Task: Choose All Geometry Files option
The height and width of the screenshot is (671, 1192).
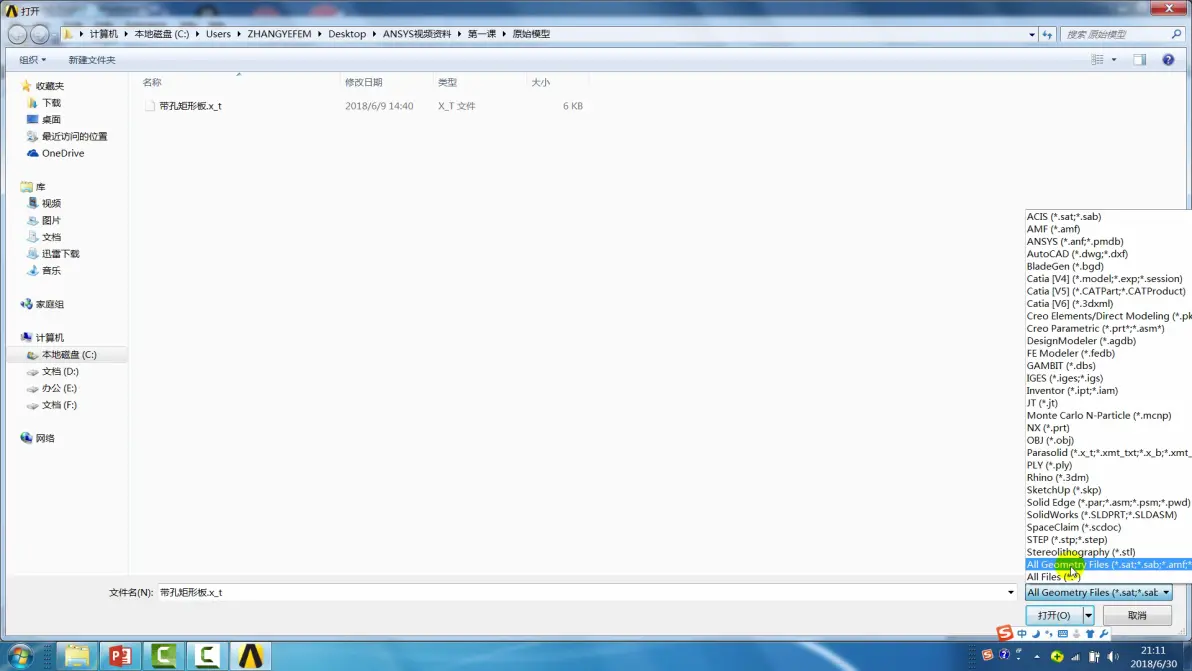Action: 1108,565
